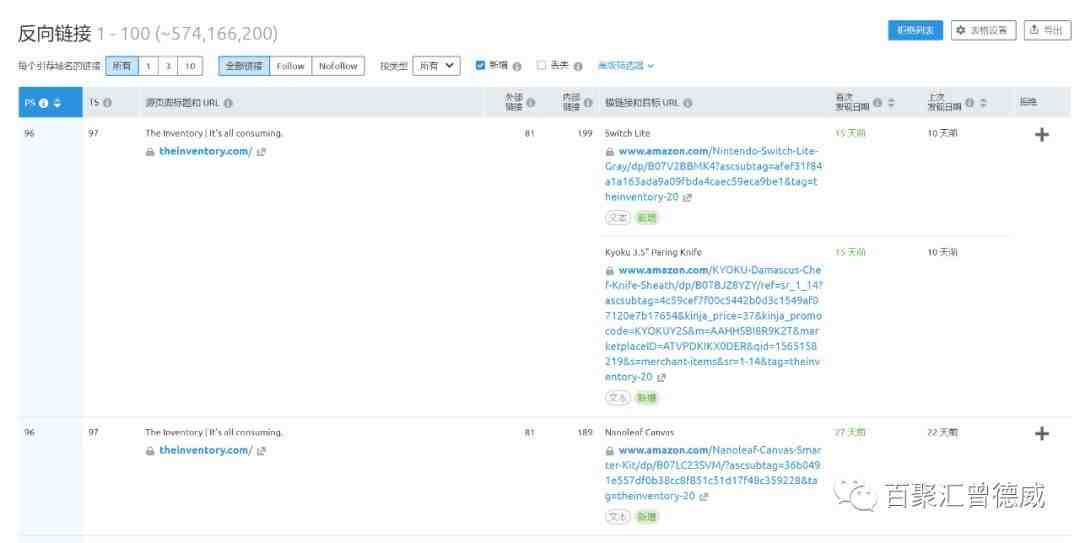This screenshot has width=1080, height=543.
Task: Click the blue button at top right
Action: [x=915, y=30]
